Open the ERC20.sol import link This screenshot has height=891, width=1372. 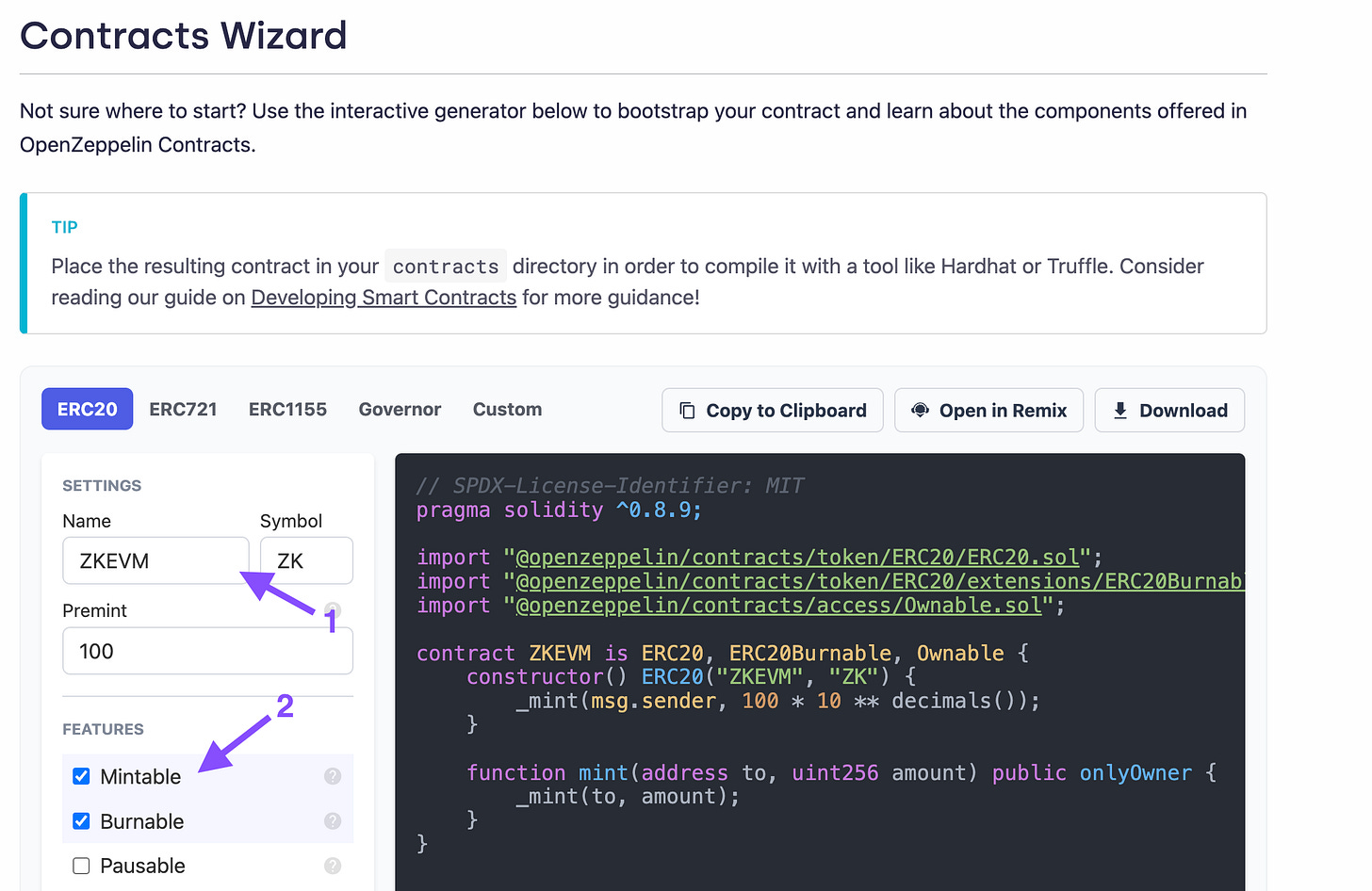797,558
